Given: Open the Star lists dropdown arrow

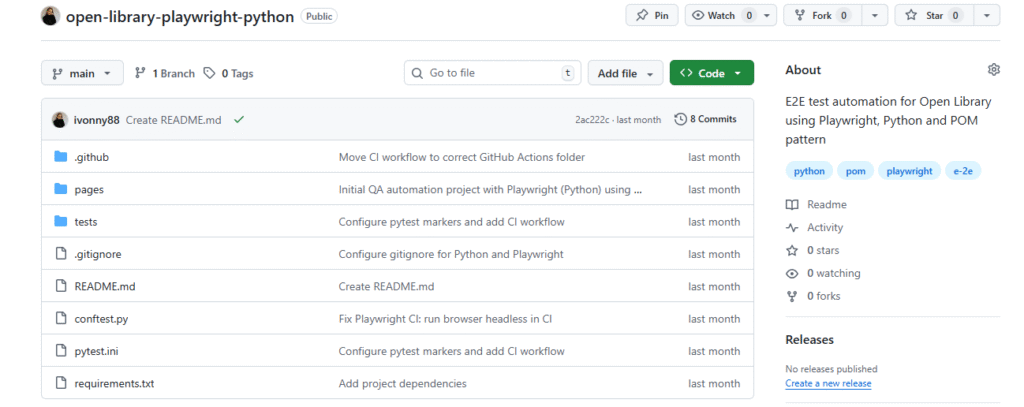Looking at the screenshot, I should (x=987, y=16).
